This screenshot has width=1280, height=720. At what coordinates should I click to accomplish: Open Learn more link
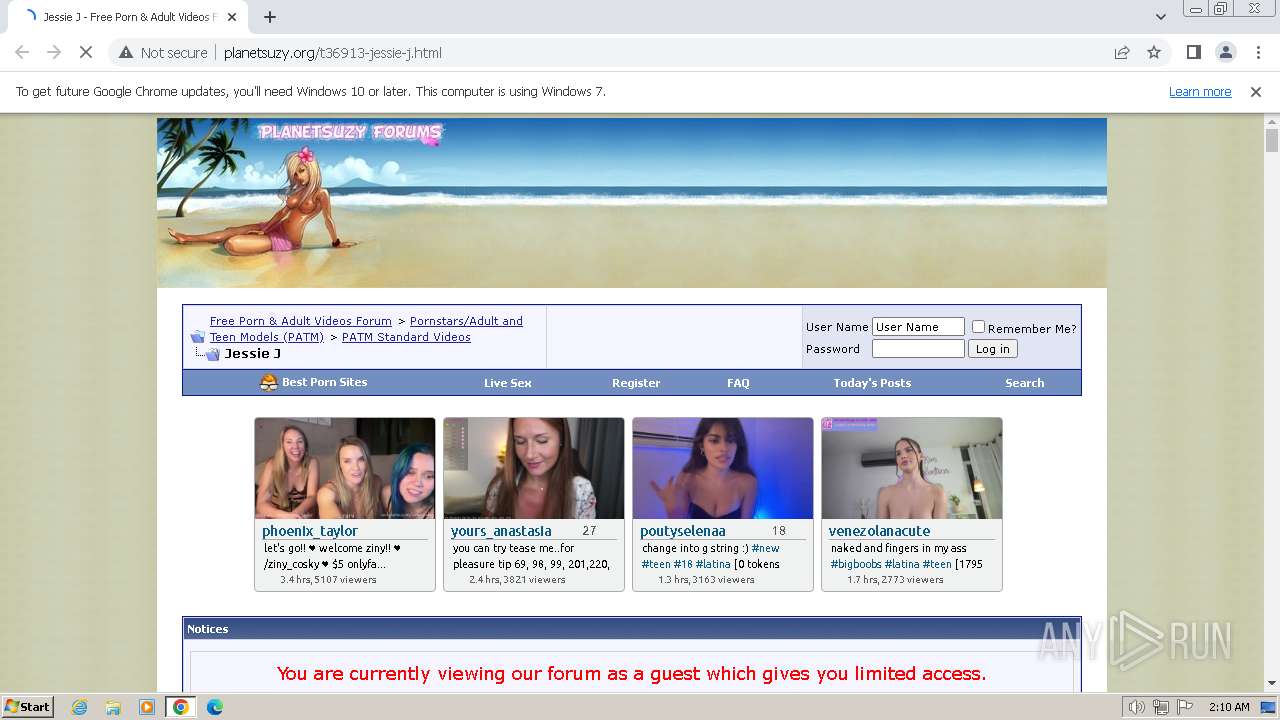point(1200,92)
